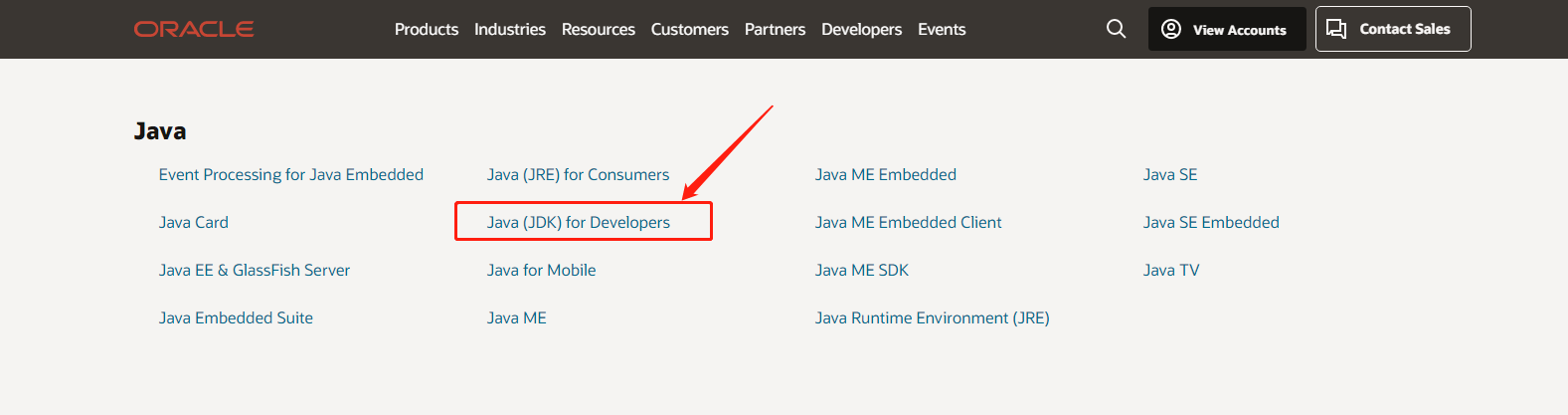Open Java EE & GlassFish Server link
Viewport: 1568px width, 415px height.
(x=255, y=270)
